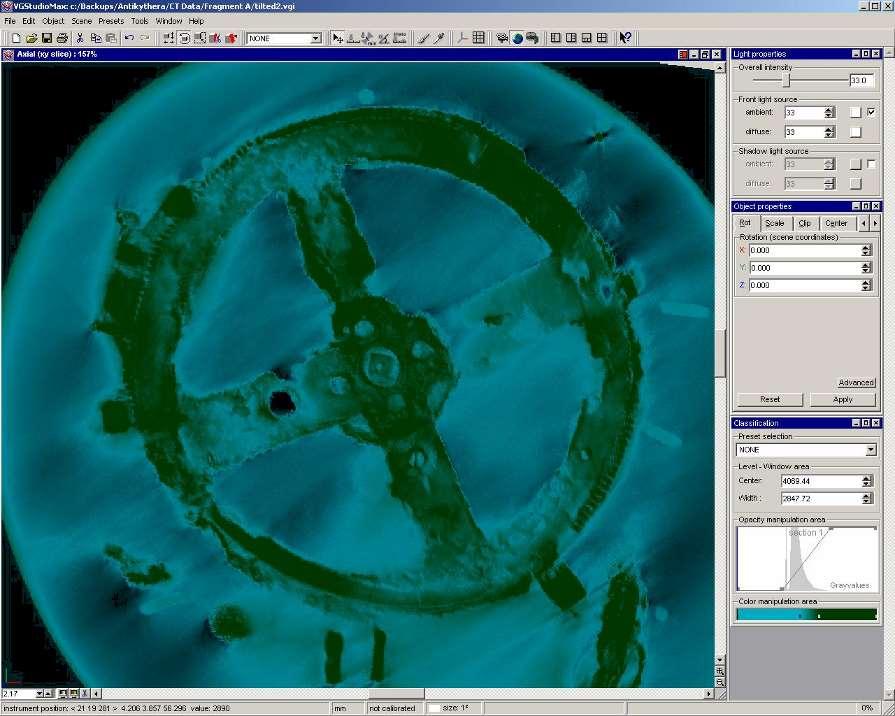Undo the last action with the arrow icon
Image resolution: width=895 pixels, height=716 pixels.
[130, 38]
